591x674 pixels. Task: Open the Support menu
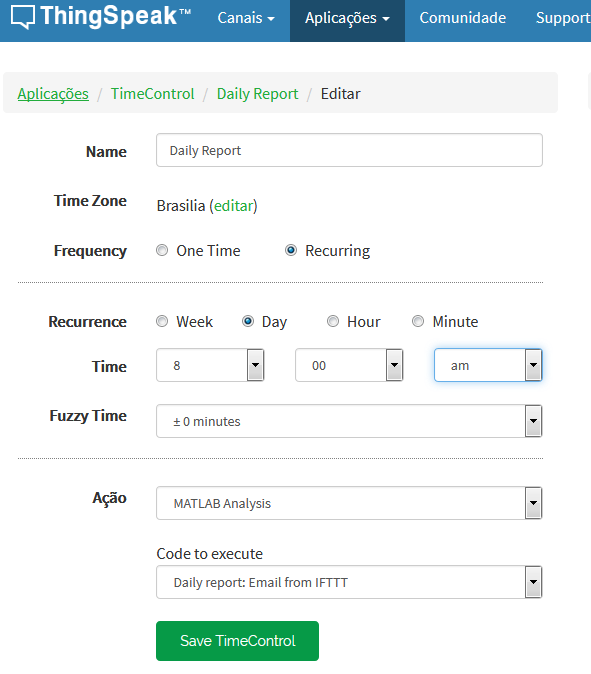563,18
